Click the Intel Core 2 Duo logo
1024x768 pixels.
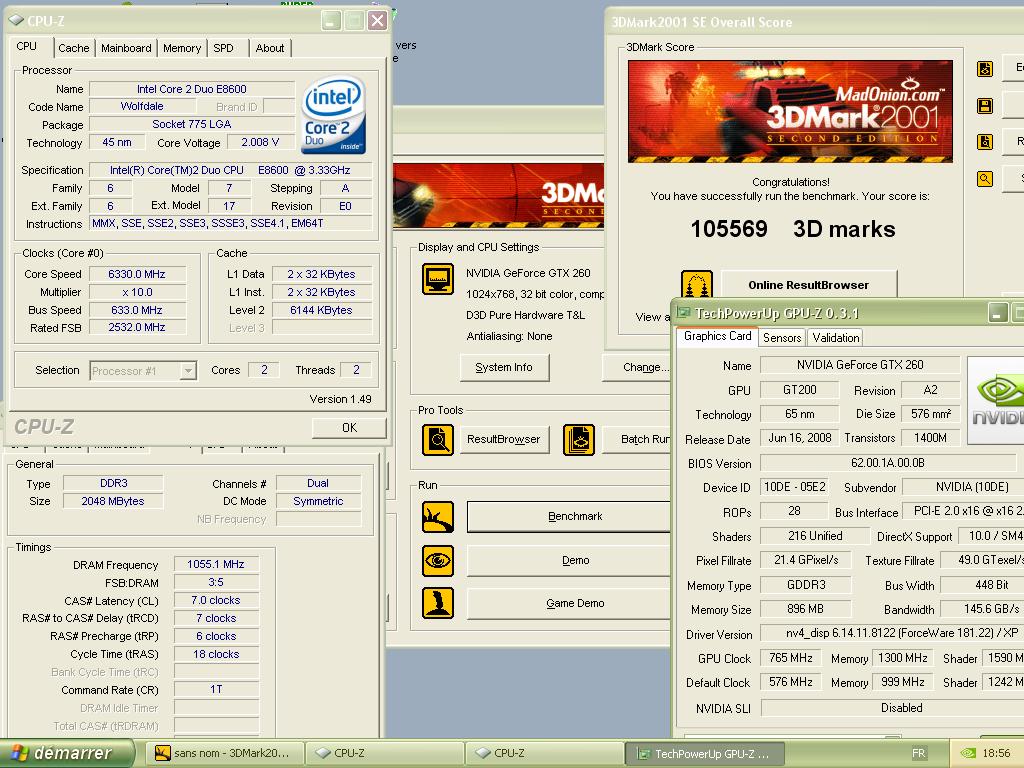point(333,116)
